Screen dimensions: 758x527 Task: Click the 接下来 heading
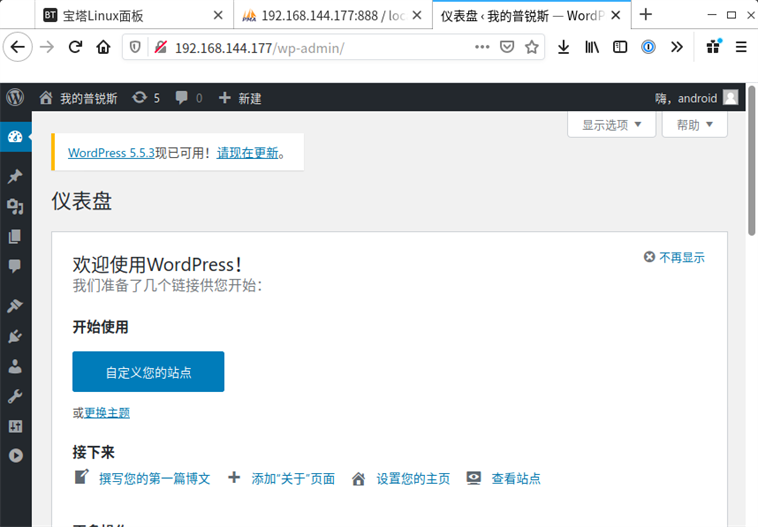(x=93, y=452)
